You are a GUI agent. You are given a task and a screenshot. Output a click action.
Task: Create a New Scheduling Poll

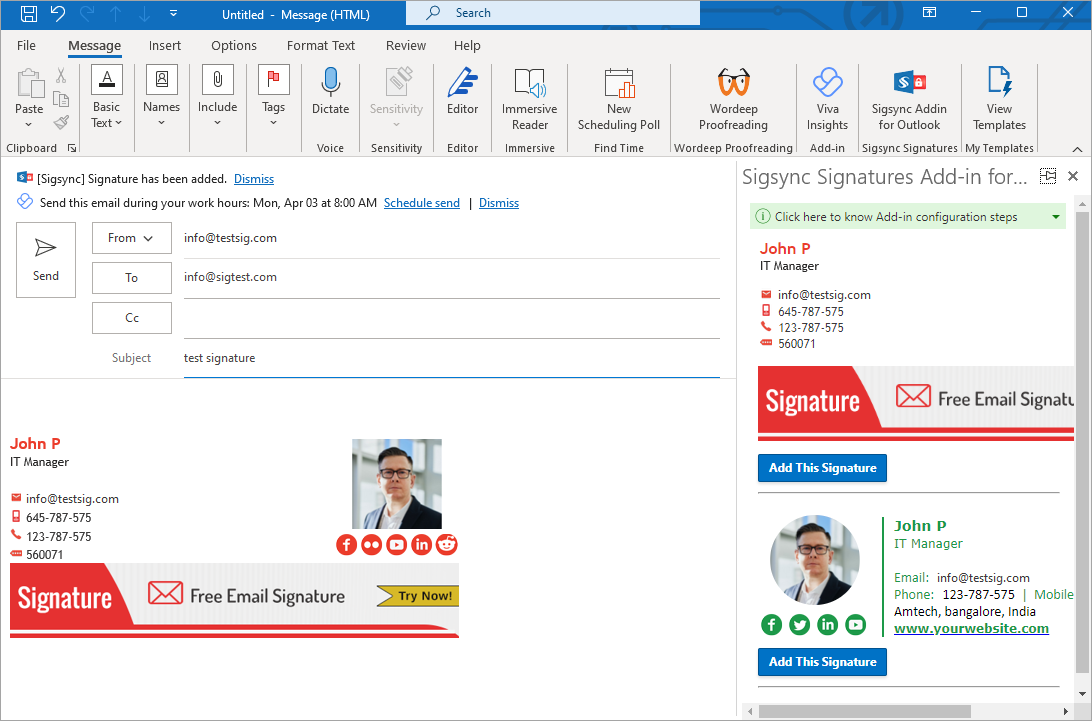(619, 100)
